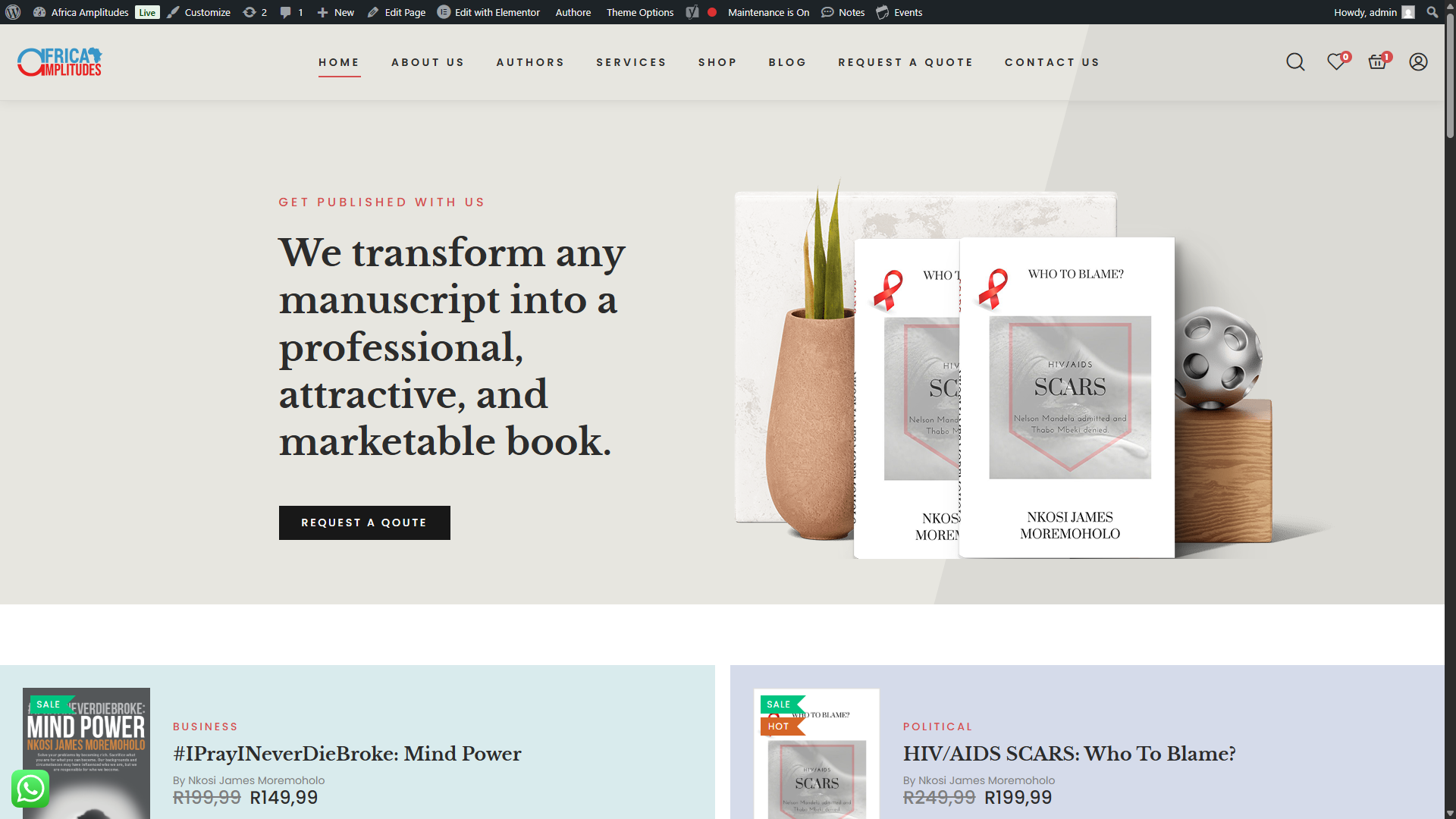
Task: Open HIV/AIDS SCARS: Who To Blame? link
Action: (1069, 754)
